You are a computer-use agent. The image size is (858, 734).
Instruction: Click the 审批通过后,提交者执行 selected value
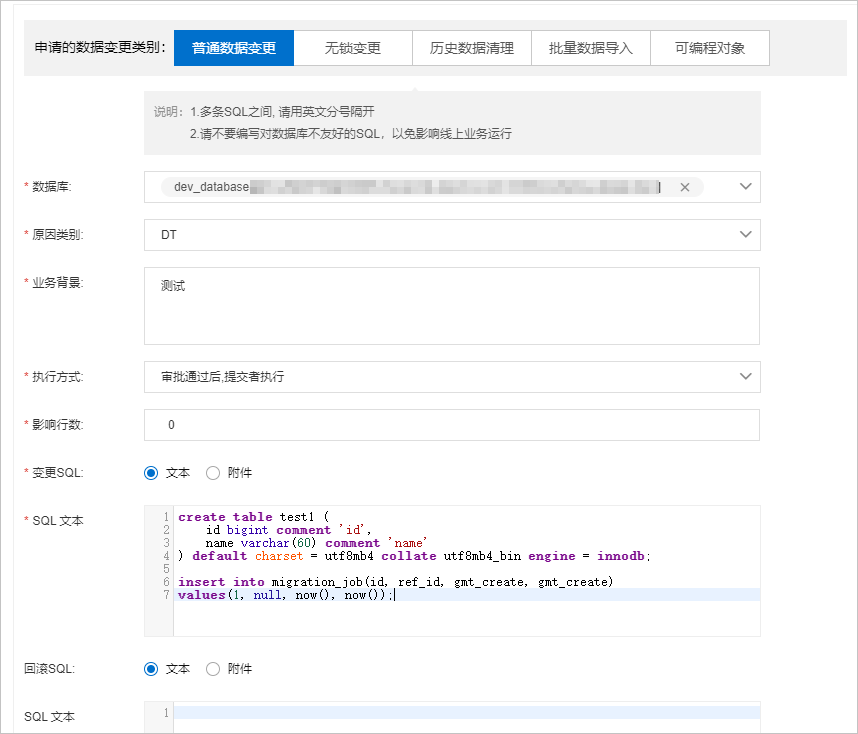pos(222,377)
